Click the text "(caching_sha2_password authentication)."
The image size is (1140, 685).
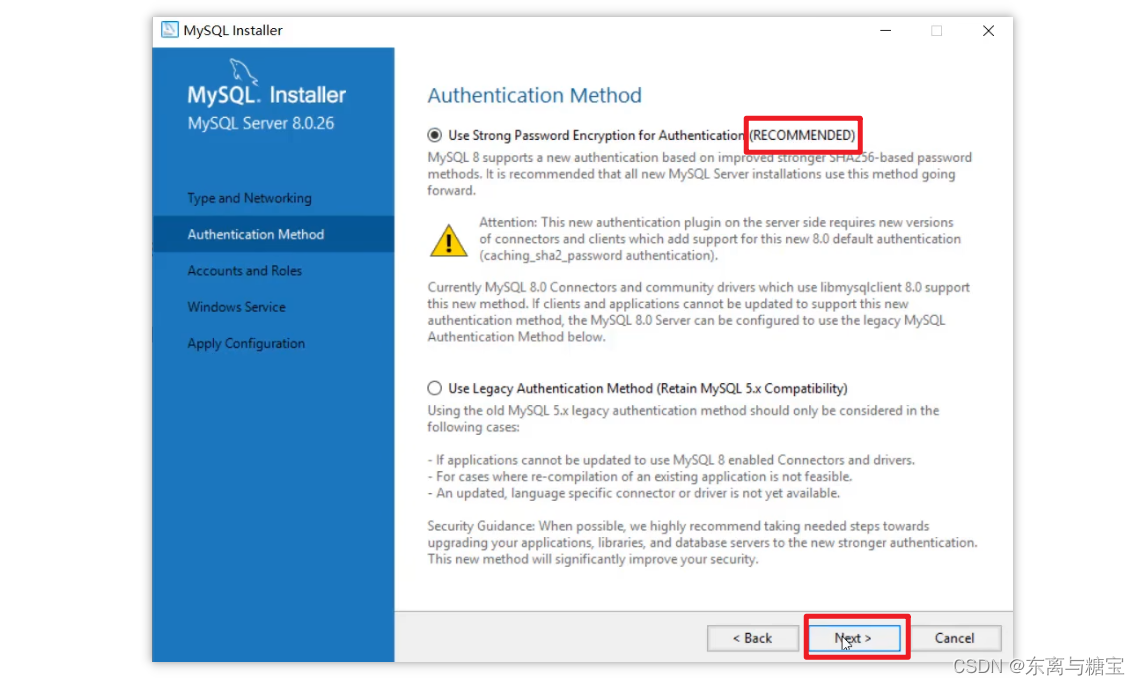tap(598, 255)
